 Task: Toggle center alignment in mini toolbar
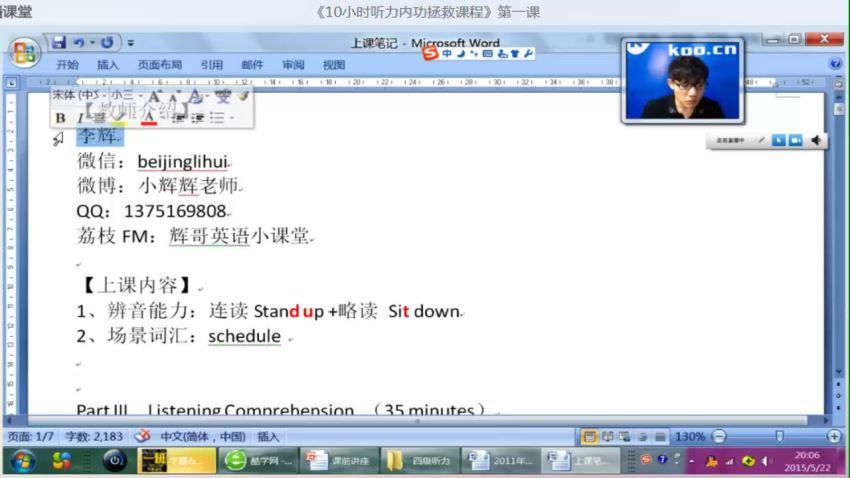coord(99,118)
